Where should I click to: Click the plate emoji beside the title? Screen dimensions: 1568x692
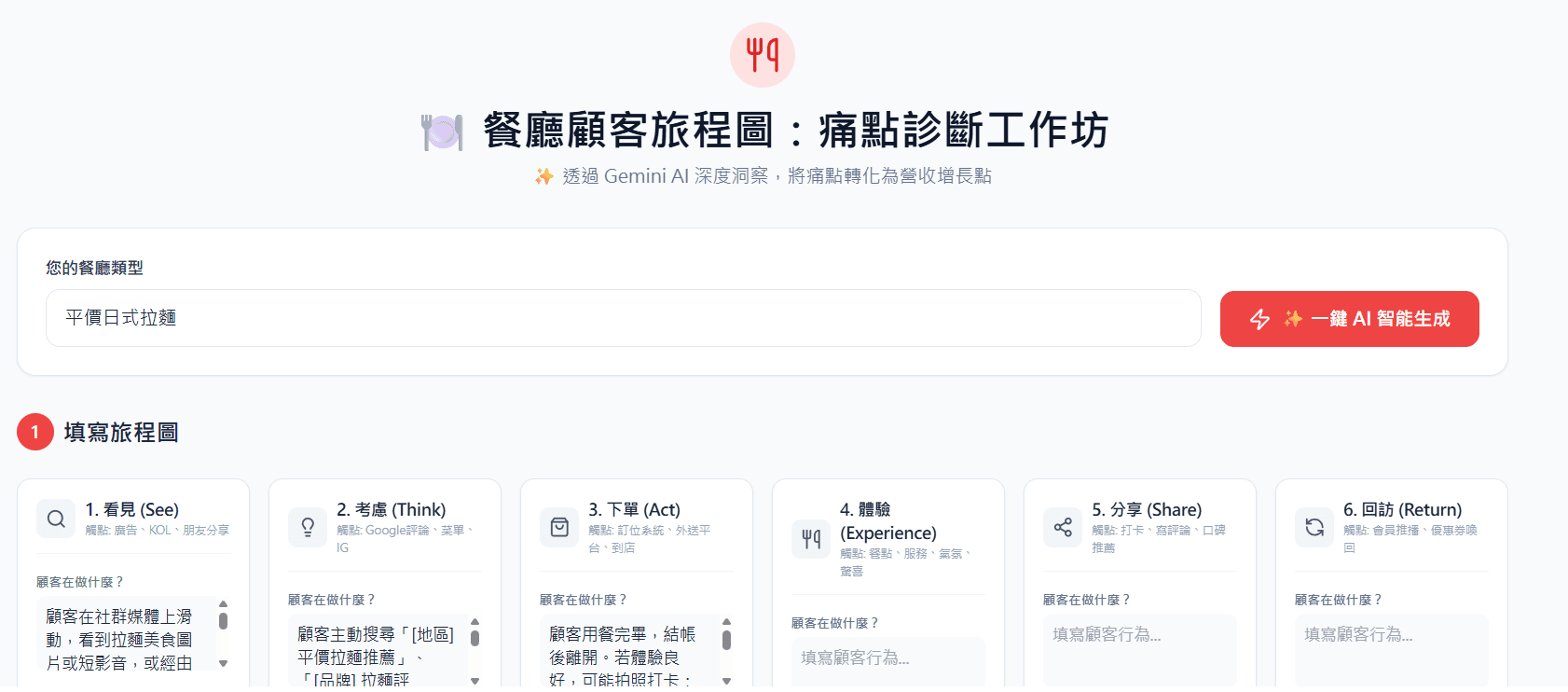pos(443,131)
